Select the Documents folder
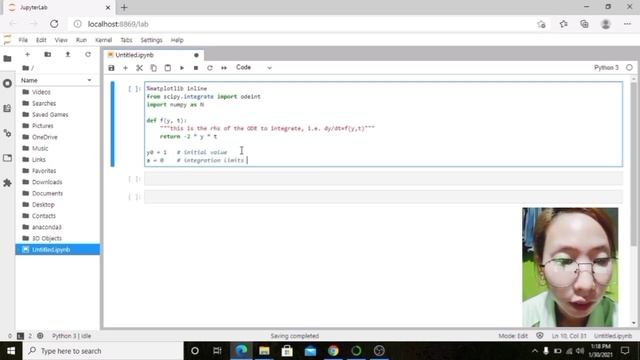 pos(58,193)
